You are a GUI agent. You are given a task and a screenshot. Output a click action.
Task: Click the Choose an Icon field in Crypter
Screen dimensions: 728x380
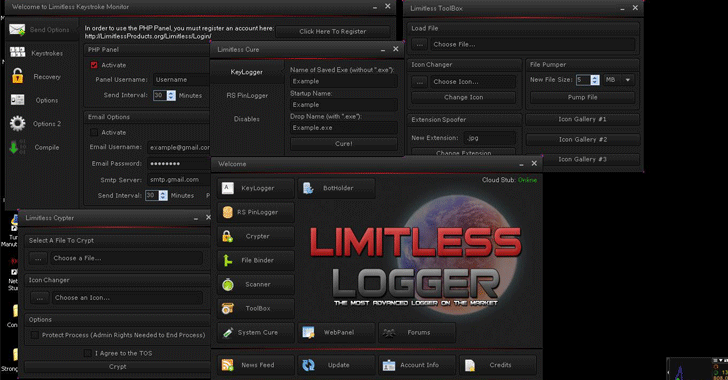127,298
